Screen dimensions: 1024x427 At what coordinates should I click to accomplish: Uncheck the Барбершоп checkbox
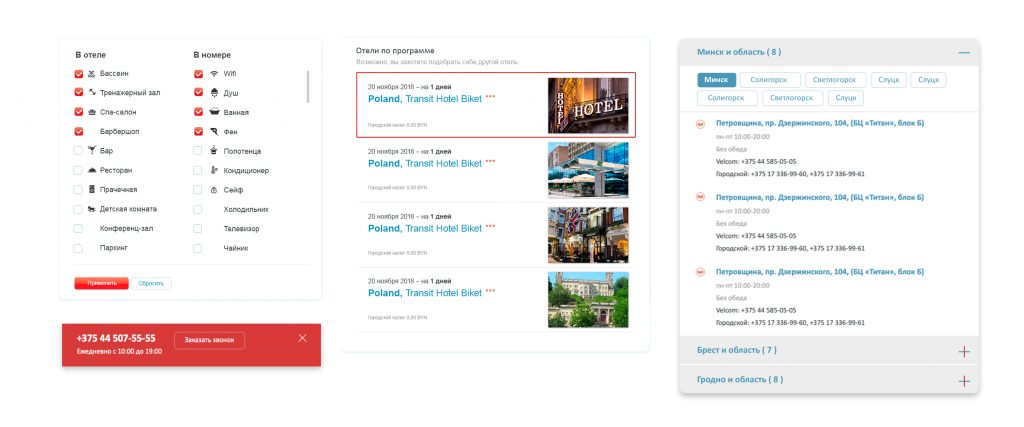[x=79, y=131]
